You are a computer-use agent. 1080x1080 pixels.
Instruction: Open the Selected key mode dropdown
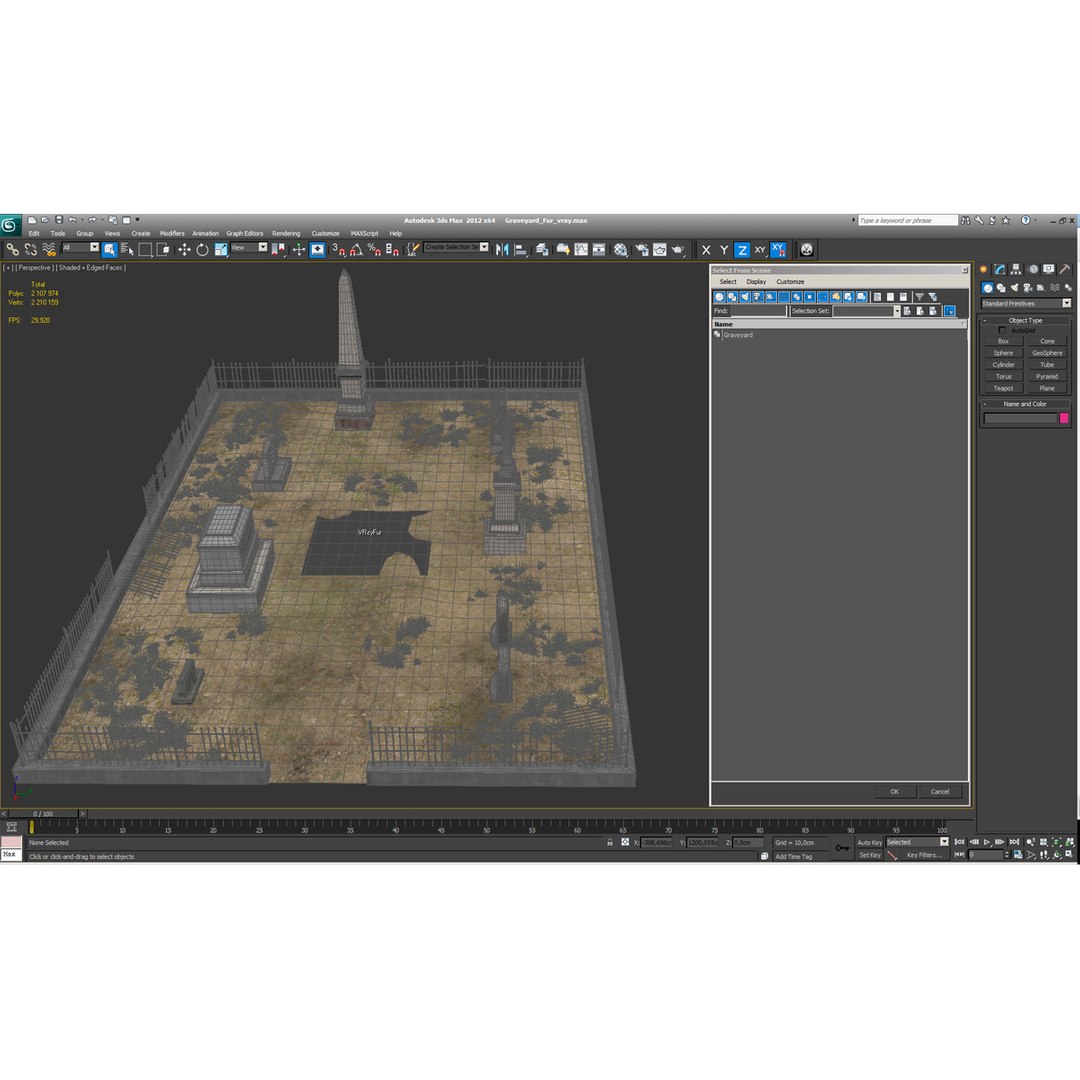pos(917,842)
